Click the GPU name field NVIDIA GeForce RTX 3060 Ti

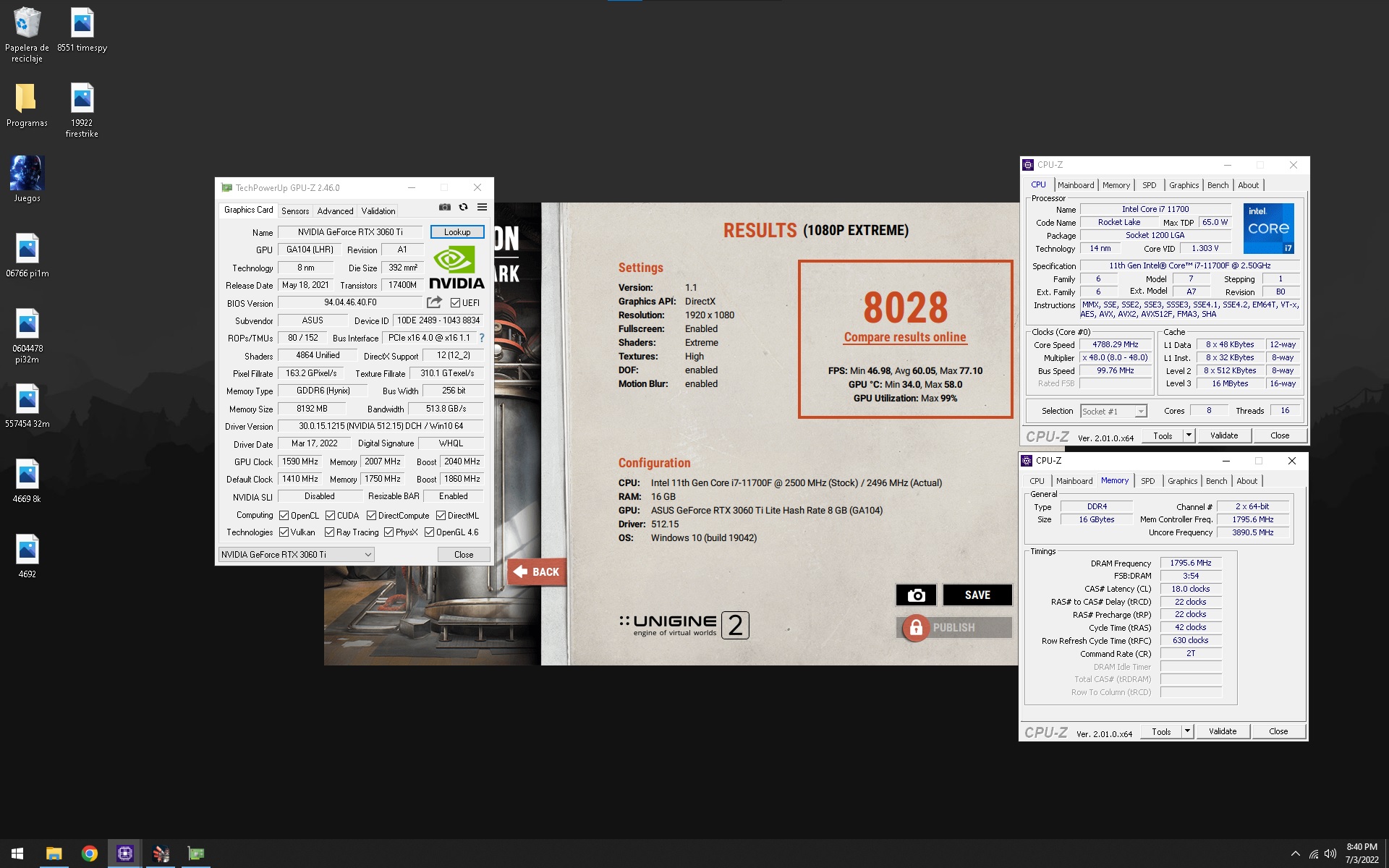tap(350, 231)
